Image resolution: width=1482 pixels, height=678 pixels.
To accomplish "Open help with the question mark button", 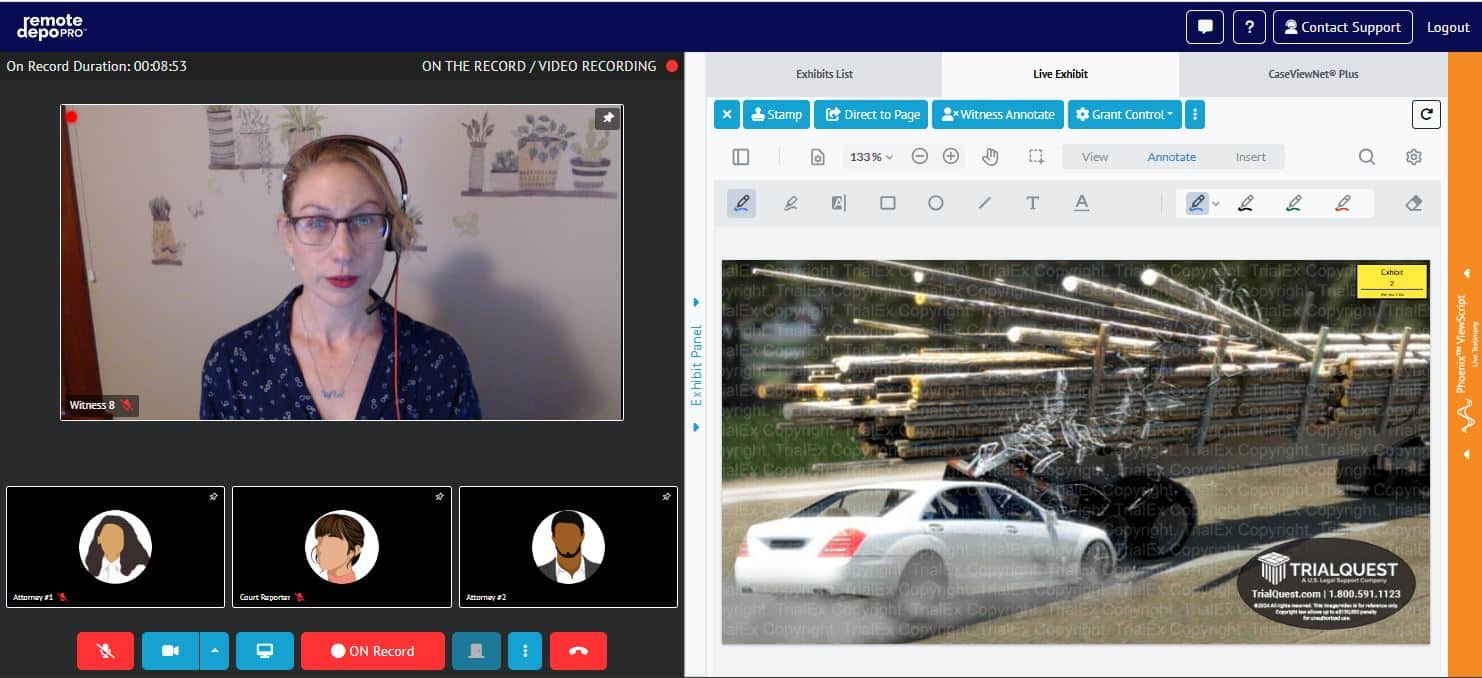I will point(1249,27).
